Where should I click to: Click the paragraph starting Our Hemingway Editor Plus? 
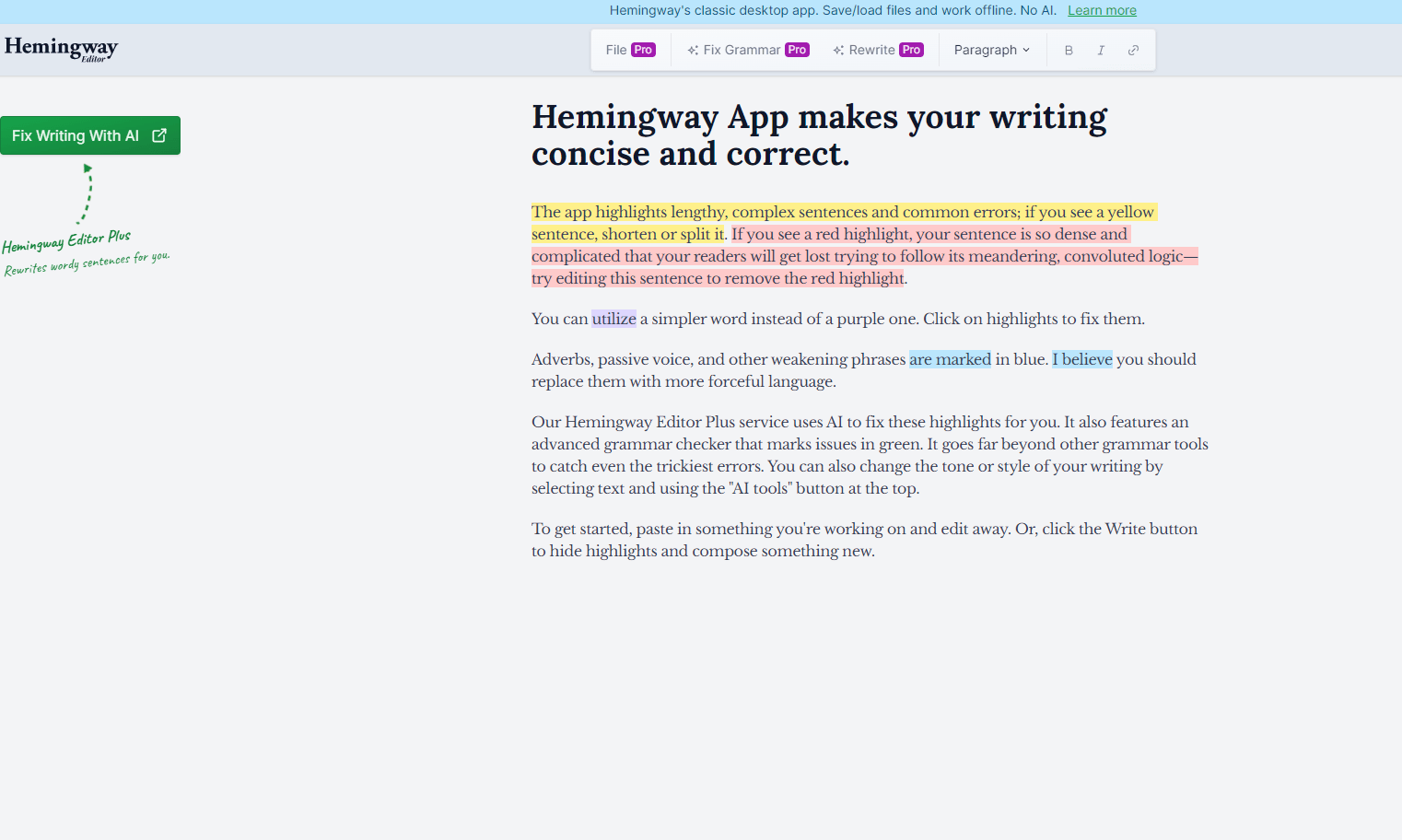pyautogui.click(x=870, y=455)
